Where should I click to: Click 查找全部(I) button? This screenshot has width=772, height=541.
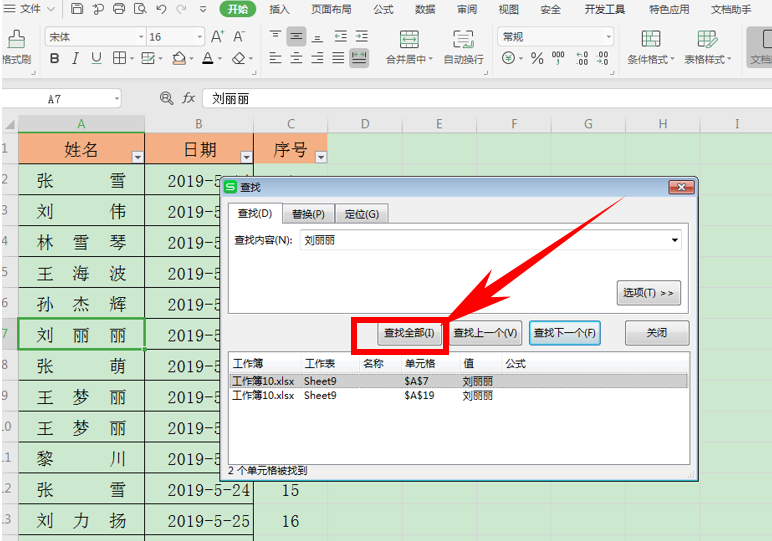pos(409,333)
